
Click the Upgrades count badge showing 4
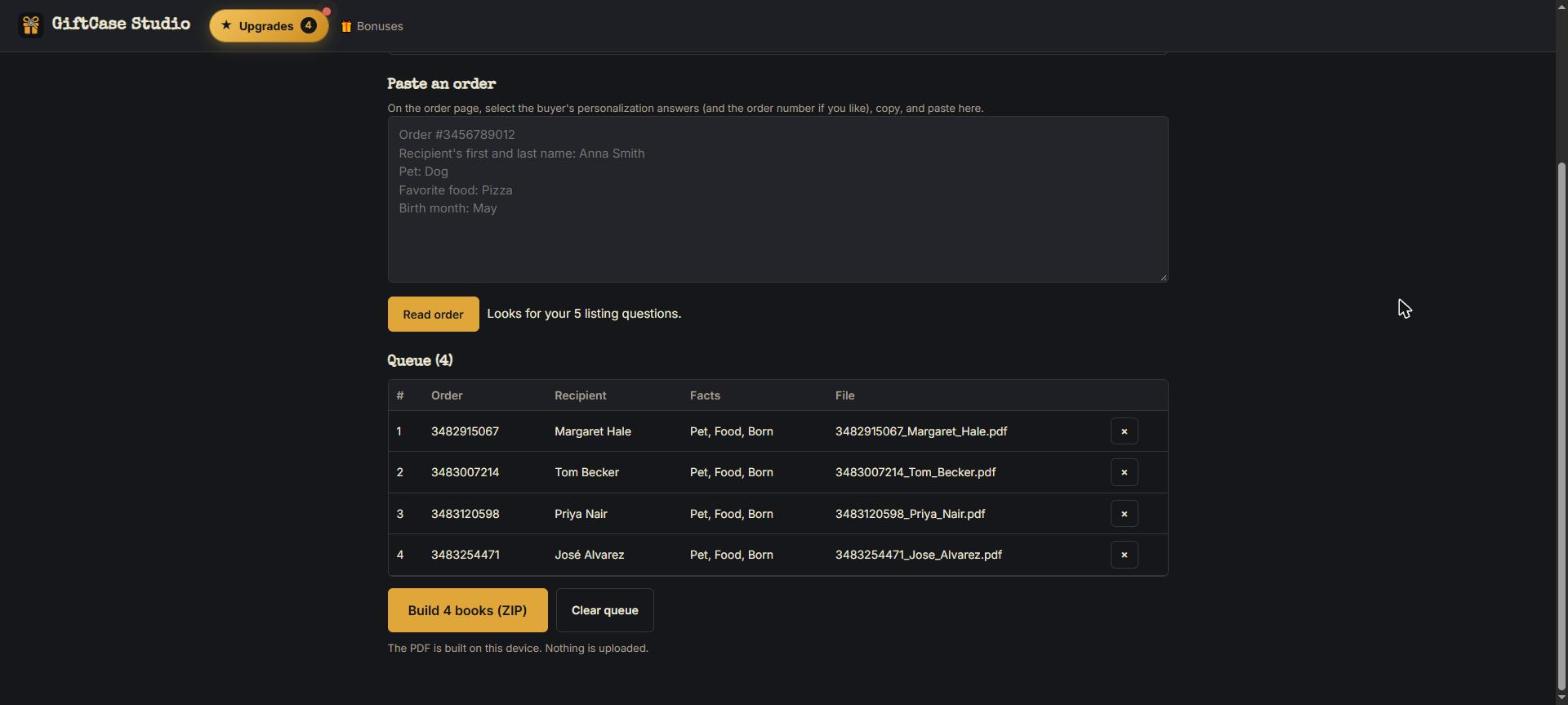click(308, 26)
